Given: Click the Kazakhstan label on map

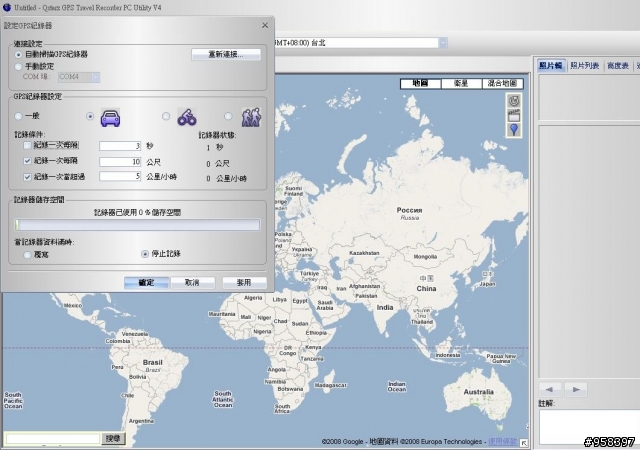Looking at the screenshot, I should pyautogui.click(x=364, y=253).
